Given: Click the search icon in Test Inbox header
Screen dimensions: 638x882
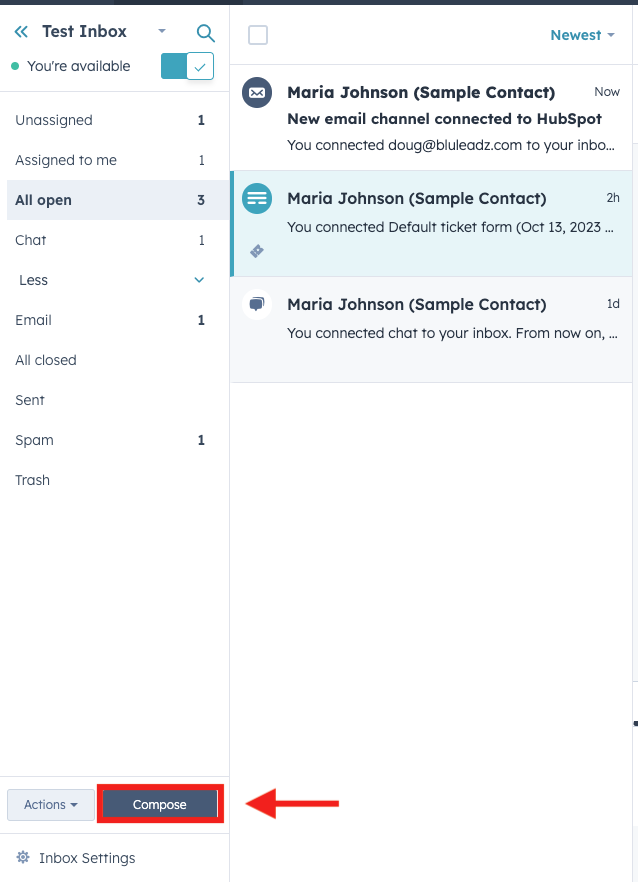Looking at the screenshot, I should [x=205, y=32].
